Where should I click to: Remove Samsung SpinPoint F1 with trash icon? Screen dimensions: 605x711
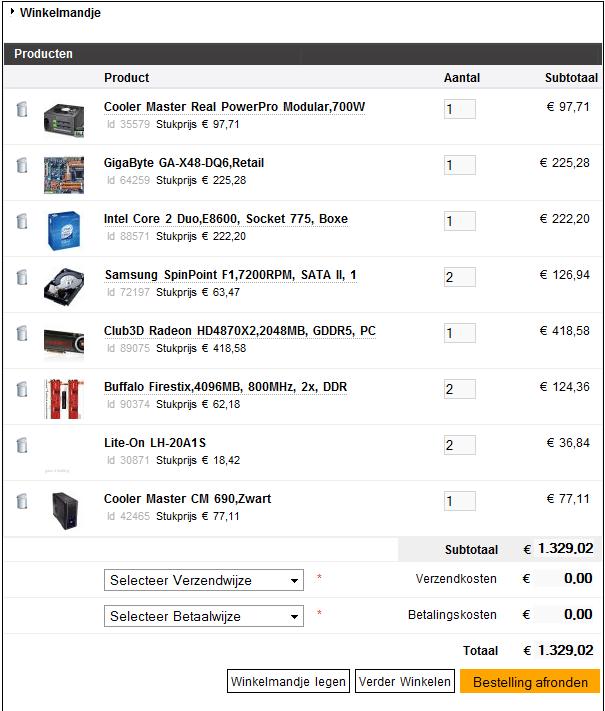coord(22,277)
